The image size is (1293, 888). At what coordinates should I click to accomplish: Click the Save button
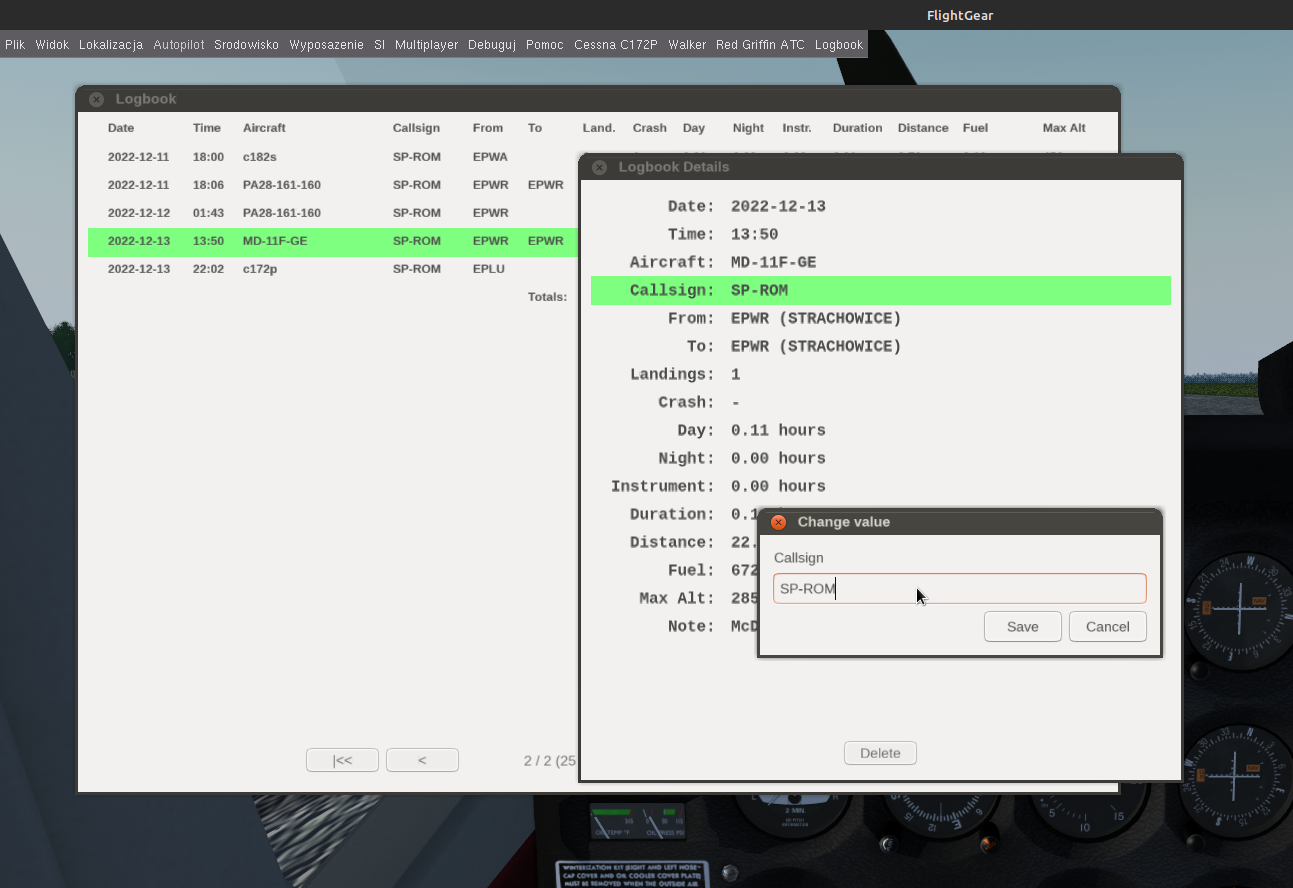[x=1022, y=627]
